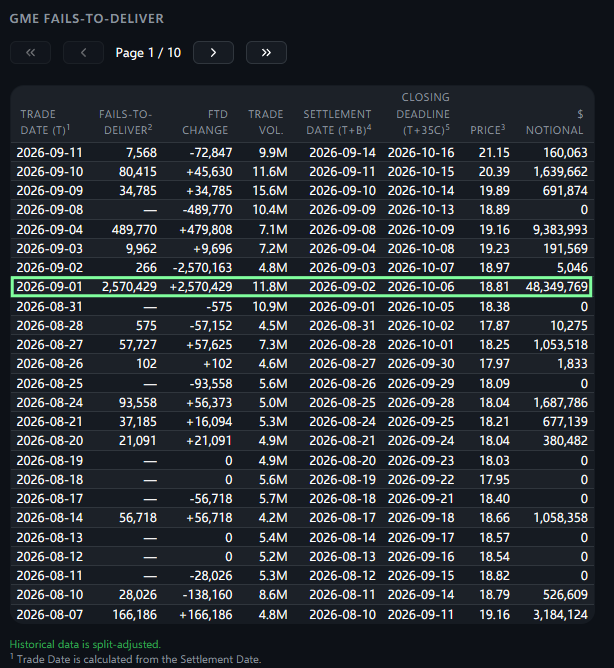Click FTD change -489,770
Image resolution: width=614 pixels, height=668 pixels.
pyautogui.click(x=208, y=210)
